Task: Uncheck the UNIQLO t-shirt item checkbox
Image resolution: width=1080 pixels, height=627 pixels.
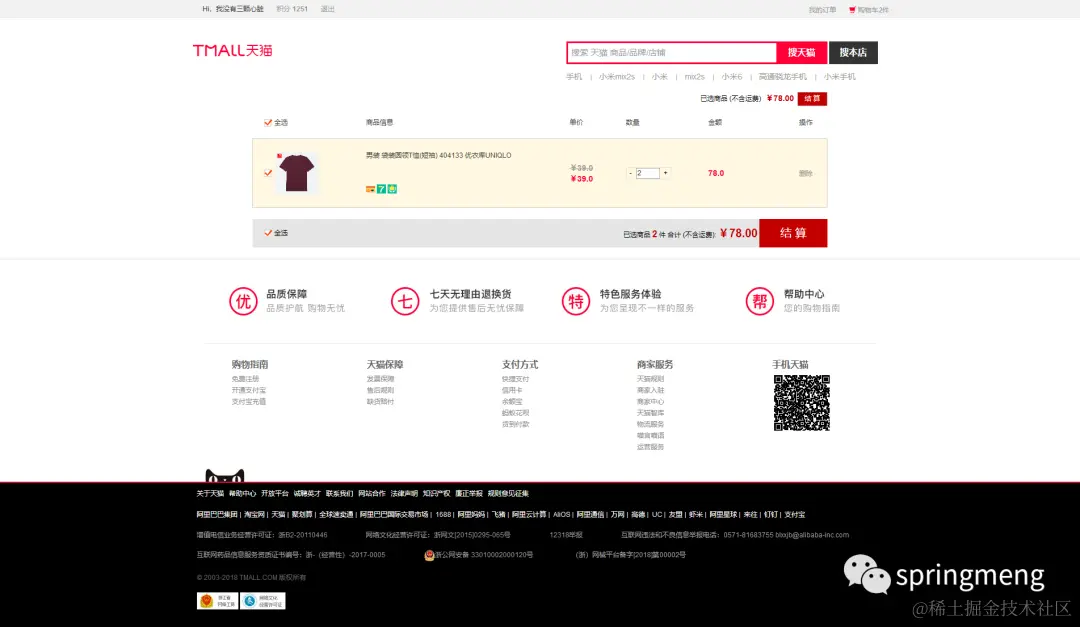Action: point(268,173)
